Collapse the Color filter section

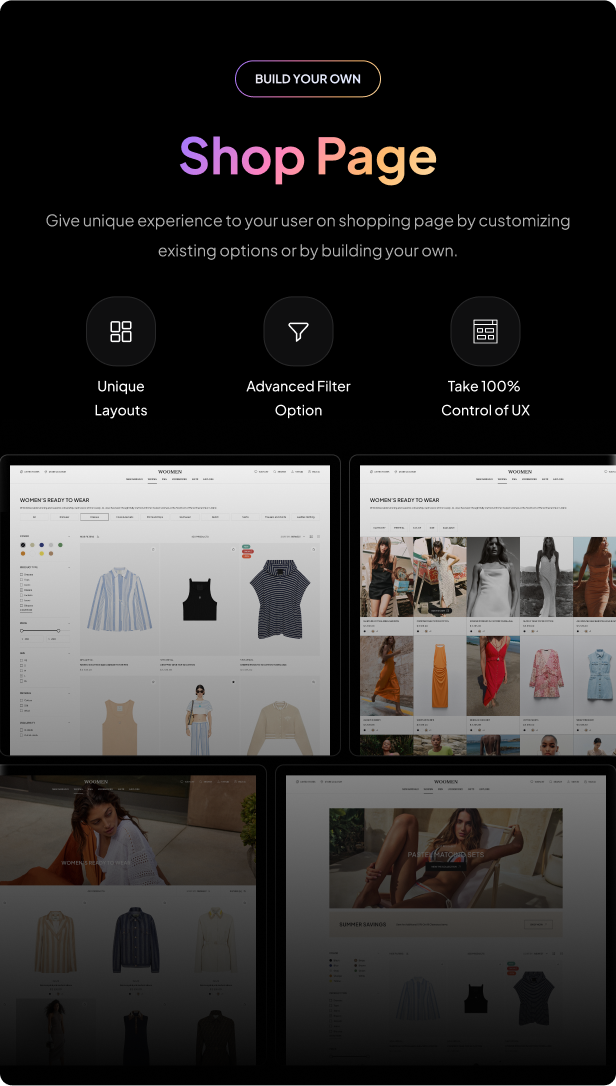(x=69, y=537)
